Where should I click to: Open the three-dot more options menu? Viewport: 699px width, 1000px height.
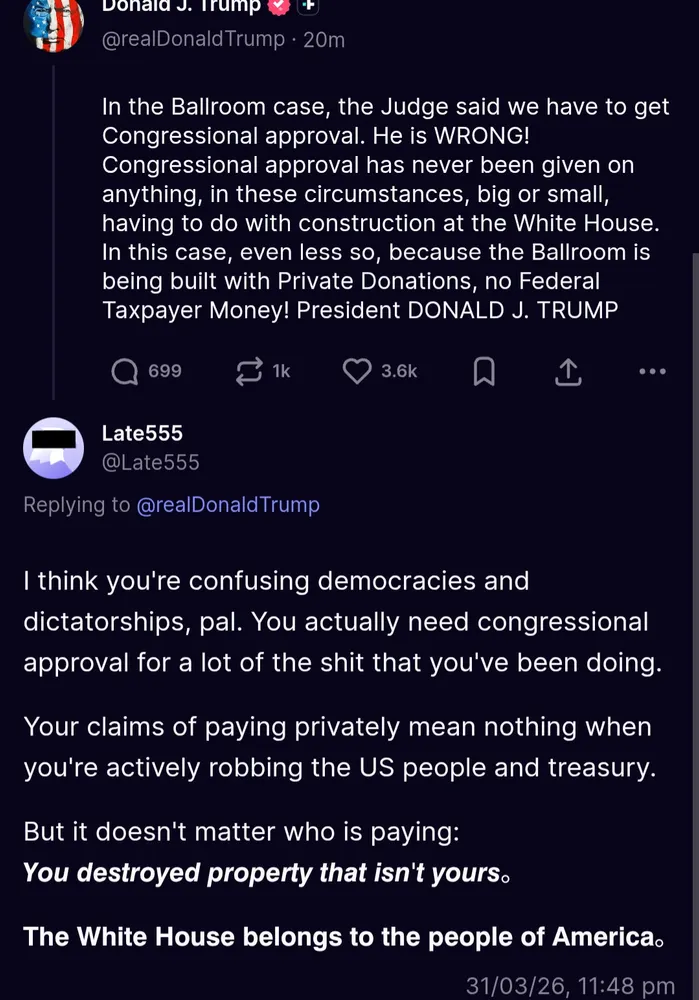click(652, 372)
